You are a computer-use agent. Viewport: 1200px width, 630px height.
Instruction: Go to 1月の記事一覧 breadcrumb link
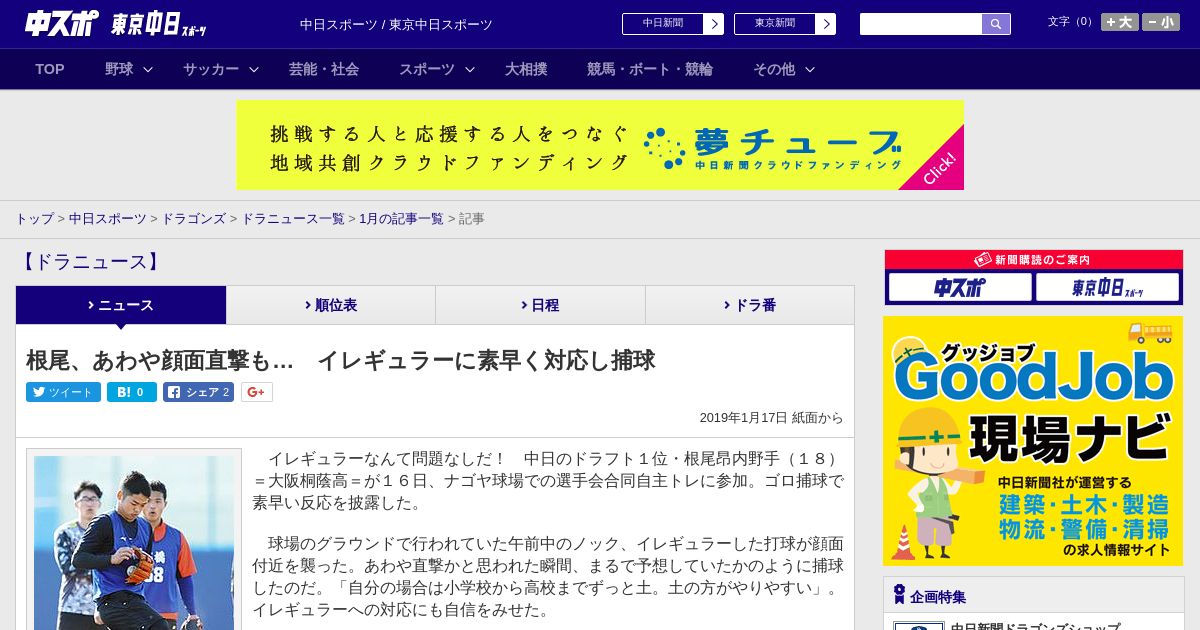point(401,218)
